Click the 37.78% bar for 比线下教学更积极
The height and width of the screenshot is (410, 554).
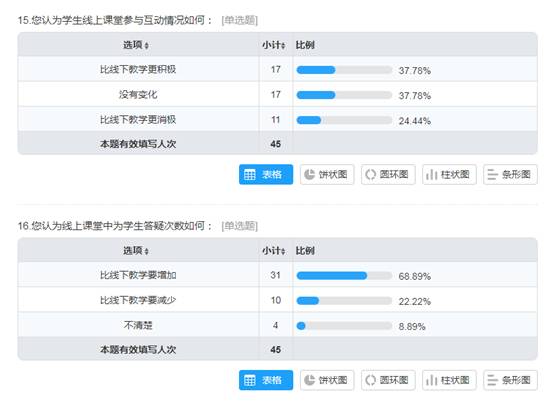pyautogui.click(x=344, y=70)
